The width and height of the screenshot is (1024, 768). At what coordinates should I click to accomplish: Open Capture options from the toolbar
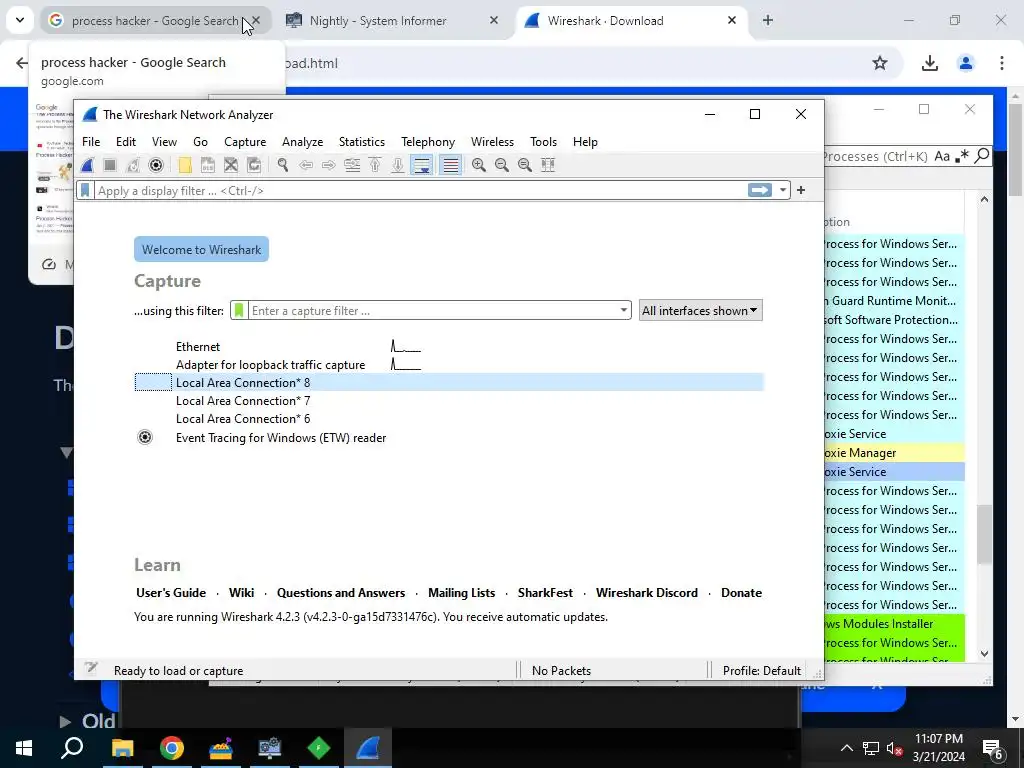(155, 165)
